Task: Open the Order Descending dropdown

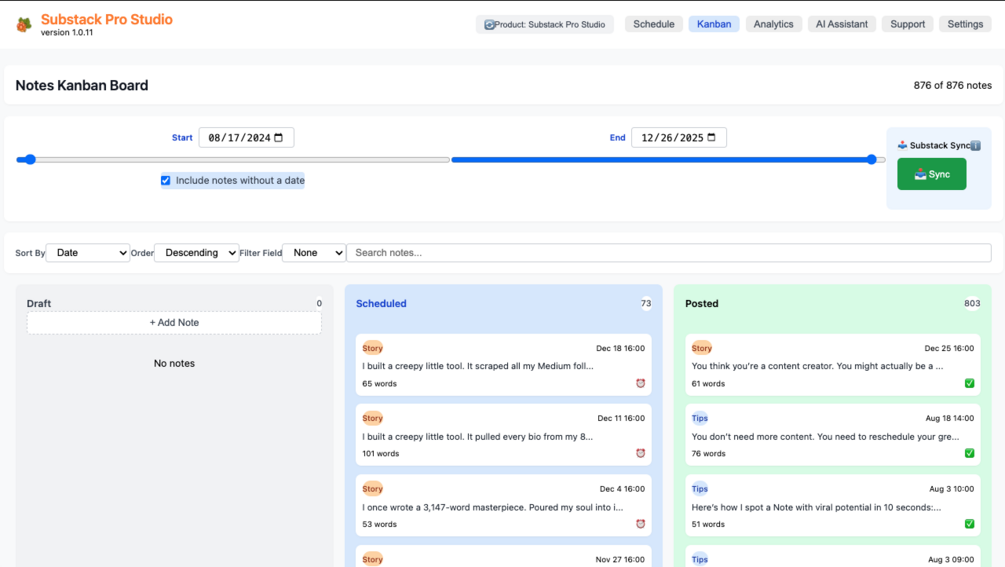Action: coord(197,252)
